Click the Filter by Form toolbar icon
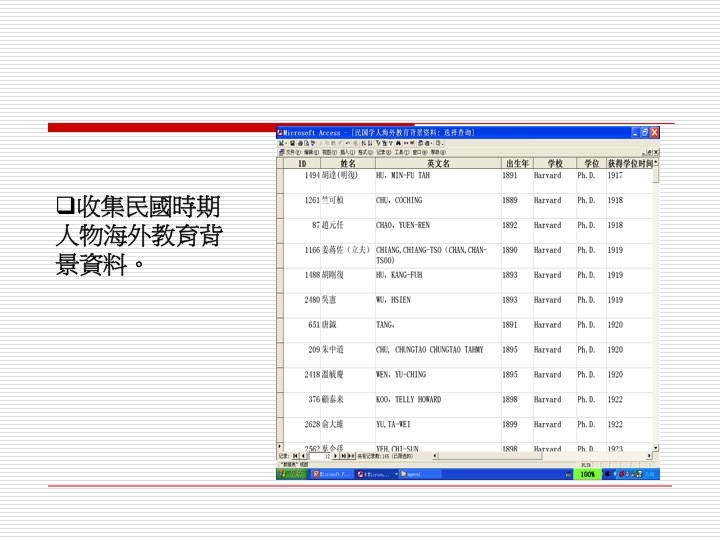The width and height of the screenshot is (720, 540). 385,143
